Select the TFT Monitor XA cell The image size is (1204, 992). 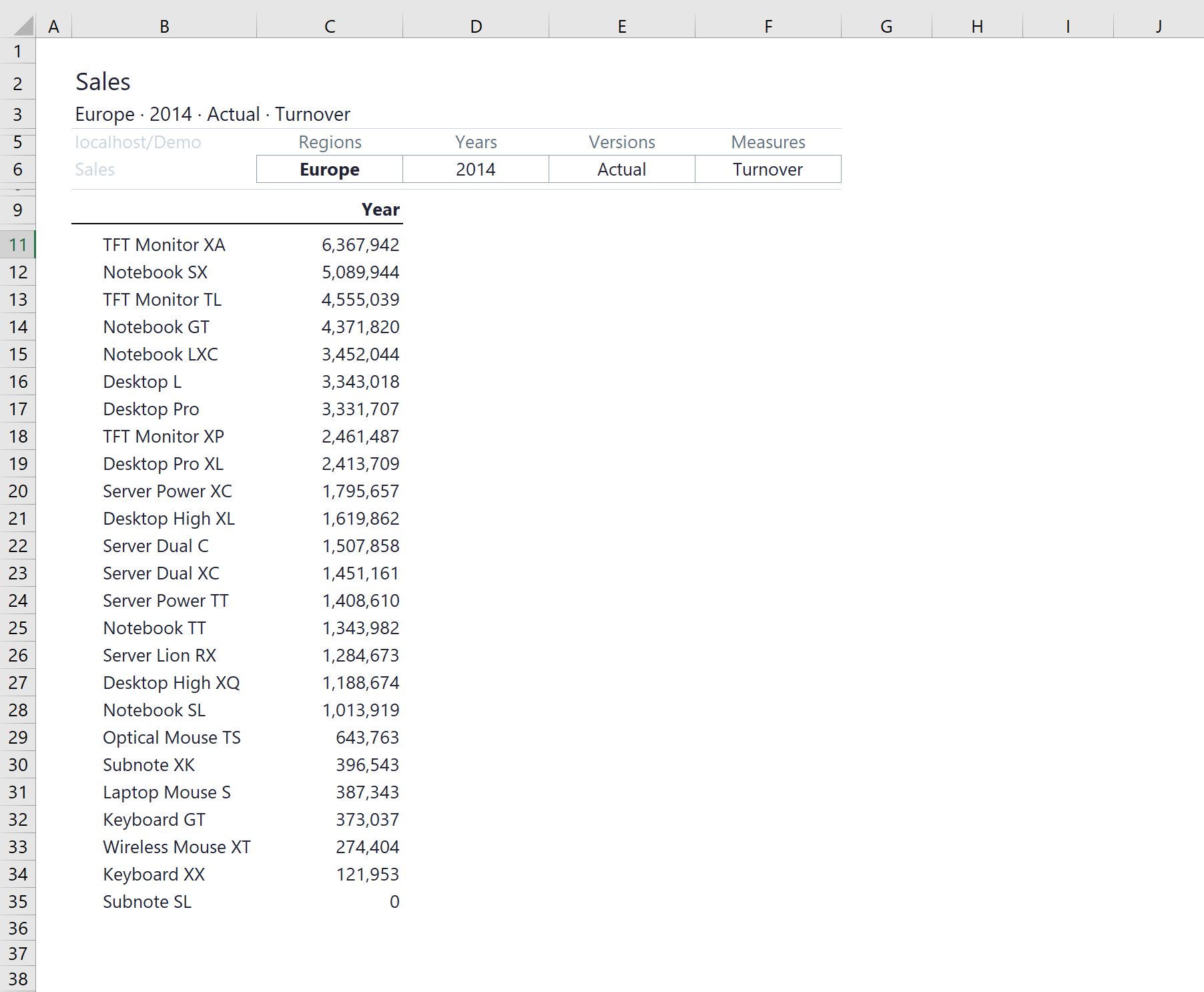point(164,245)
